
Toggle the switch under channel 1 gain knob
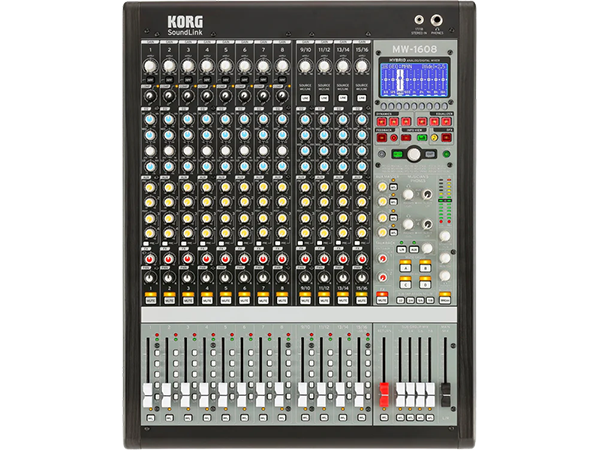150,80
